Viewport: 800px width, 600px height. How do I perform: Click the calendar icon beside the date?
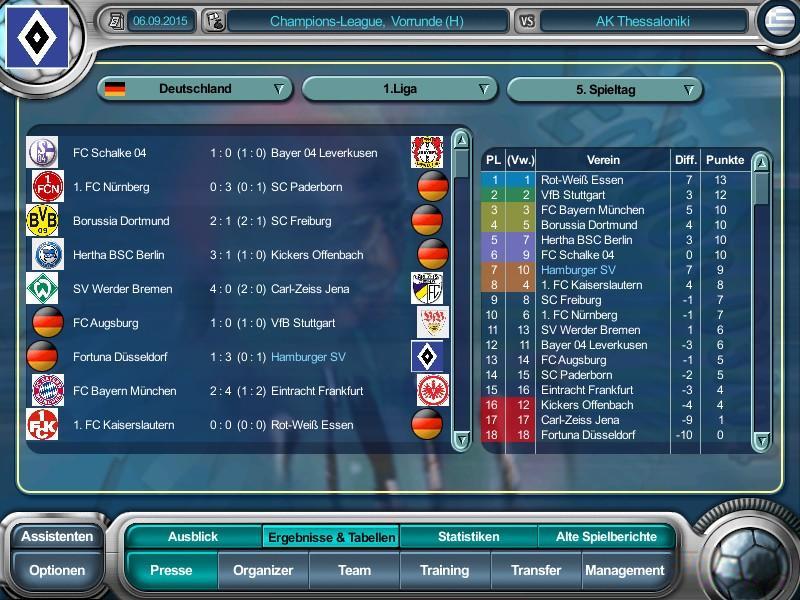pos(116,21)
